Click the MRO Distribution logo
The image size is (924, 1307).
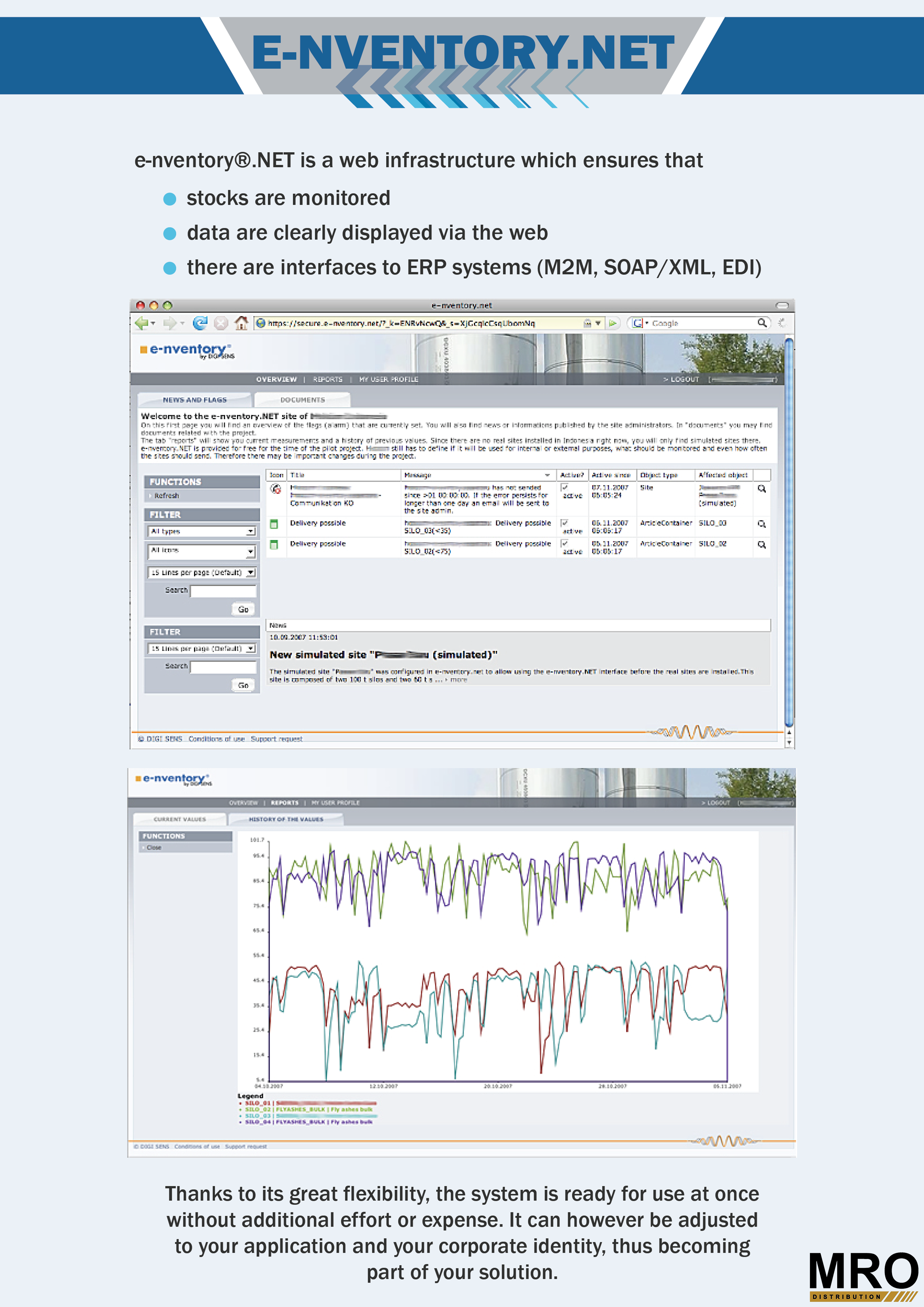(x=864, y=1277)
